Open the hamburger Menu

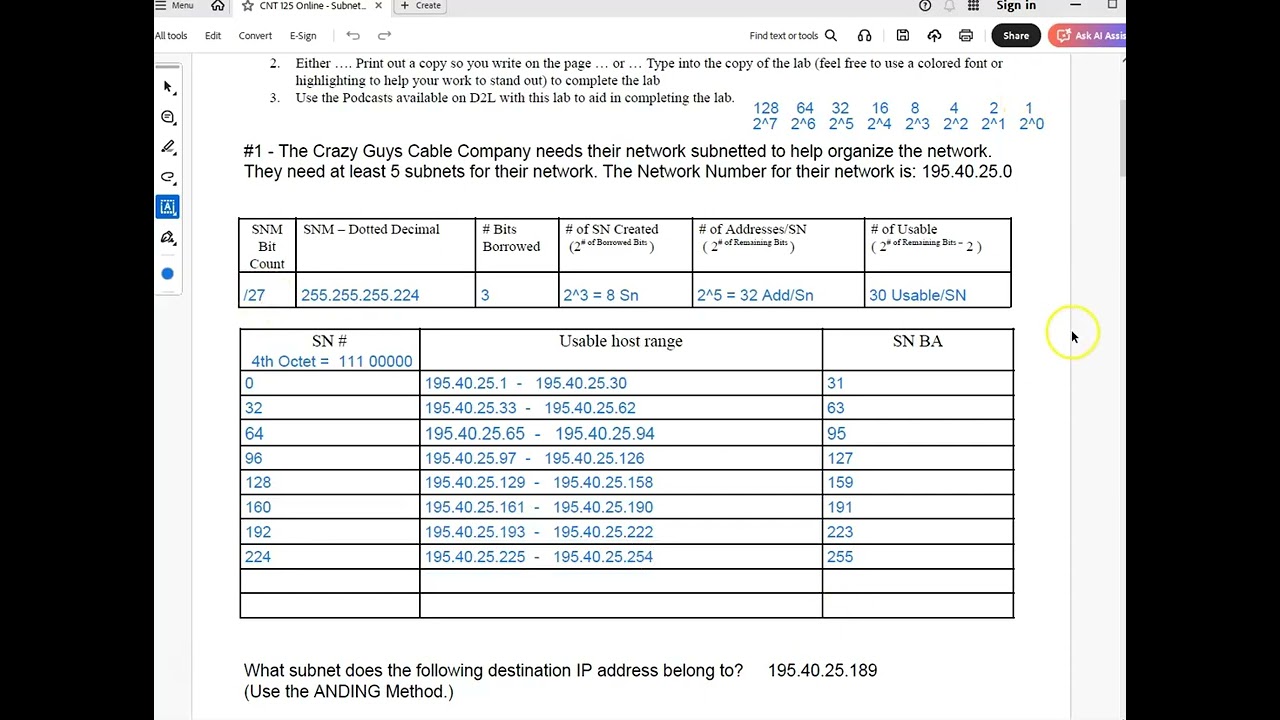pyautogui.click(x=175, y=6)
